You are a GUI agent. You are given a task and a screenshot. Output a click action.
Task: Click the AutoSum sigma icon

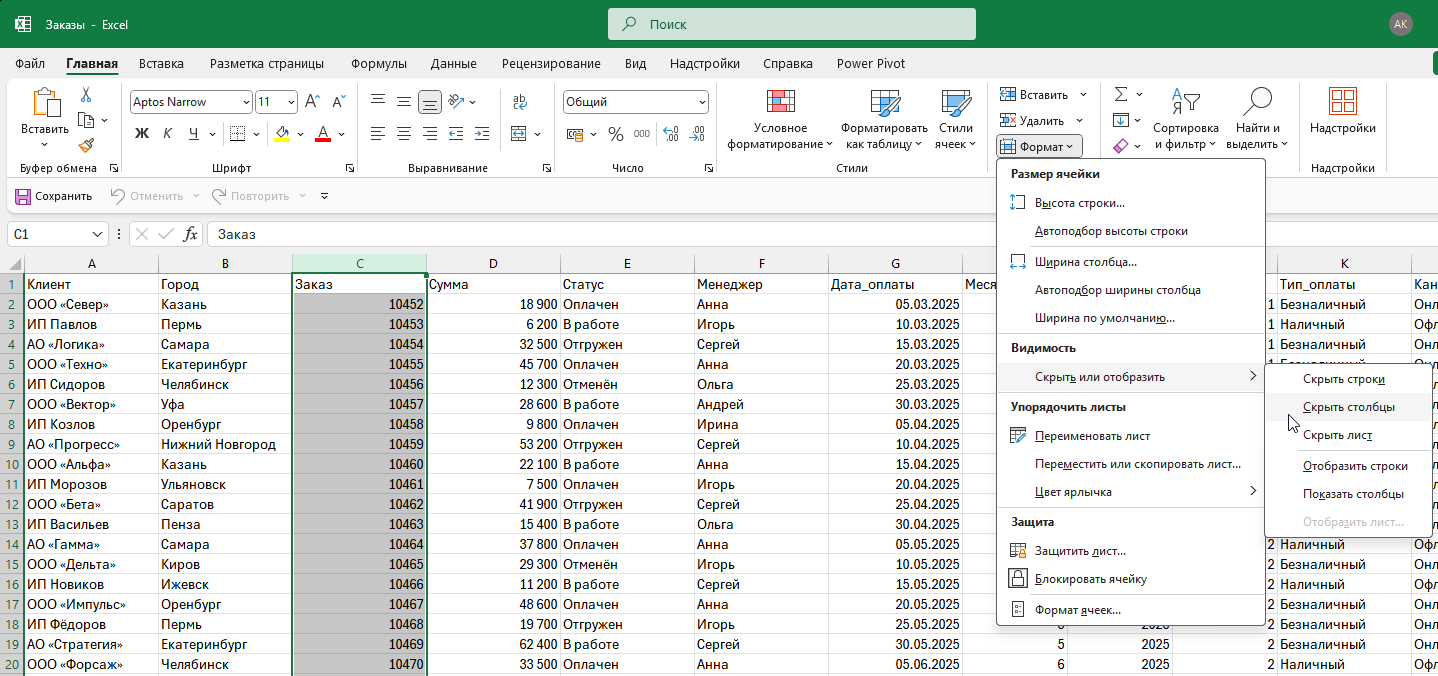[1121, 95]
